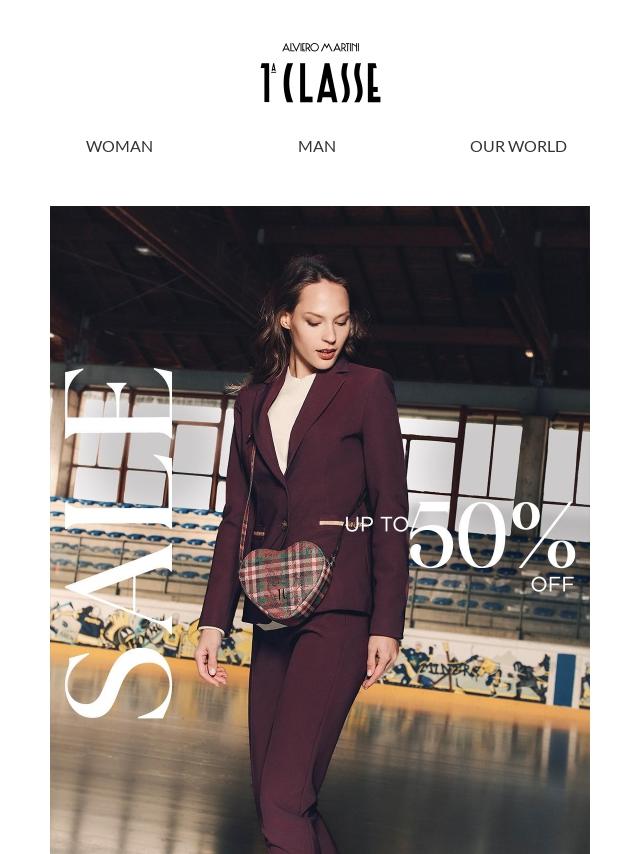The height and width of the screenshot is (854, 640).
Task: Click the UP TO label on banner
Action: 376,524
